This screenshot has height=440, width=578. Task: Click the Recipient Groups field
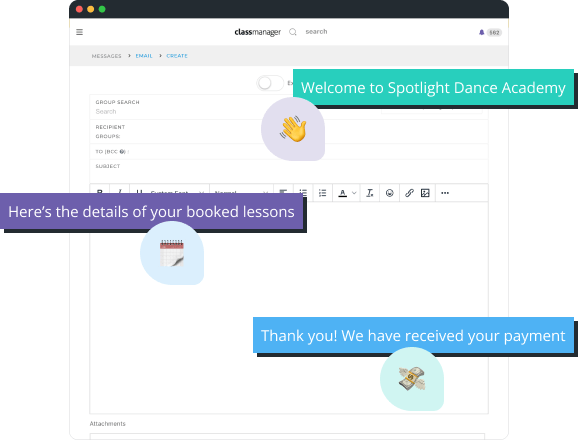(289, 132)
